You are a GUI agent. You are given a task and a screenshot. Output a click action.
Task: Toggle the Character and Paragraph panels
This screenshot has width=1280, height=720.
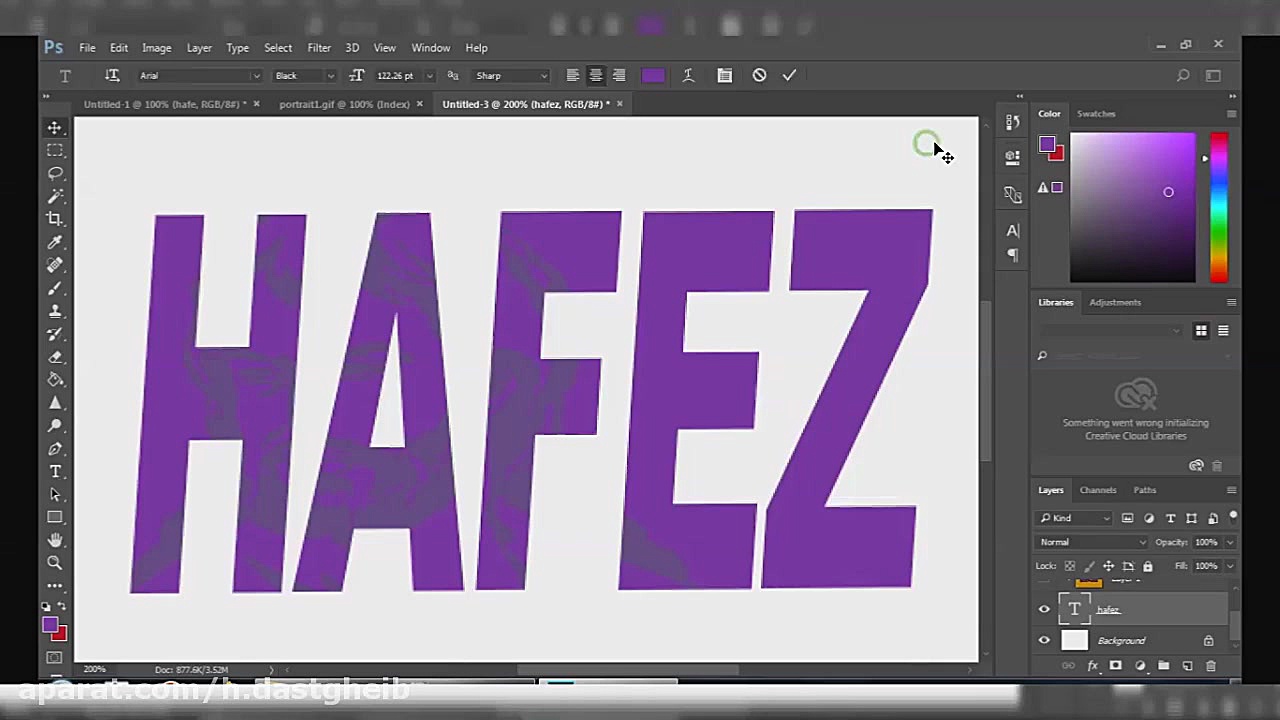[x=725, y=75]
